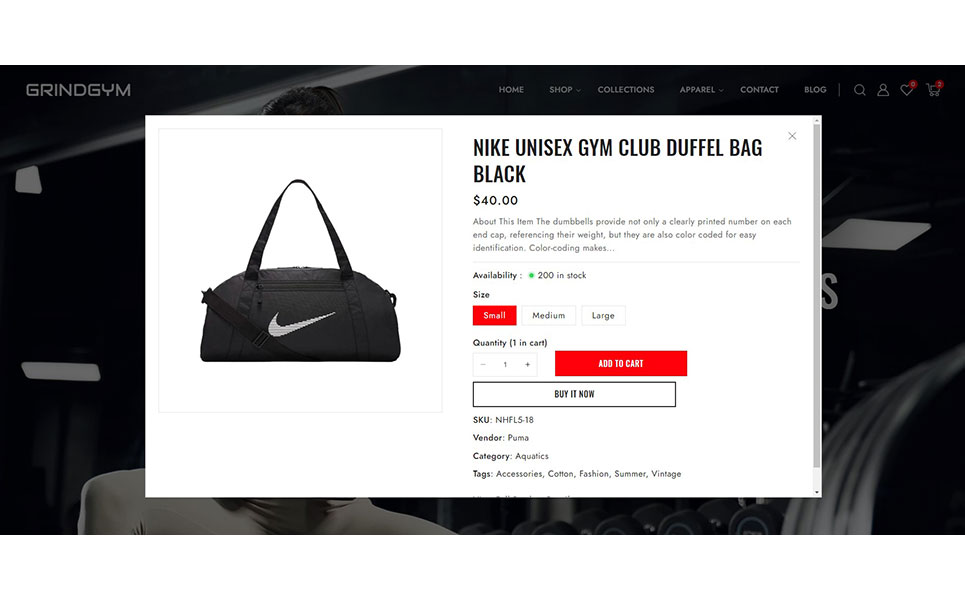This screenshot has height=600, width=965.
Task: Expand the Apparel dropdown menu
Action: (x=701, y=90)
